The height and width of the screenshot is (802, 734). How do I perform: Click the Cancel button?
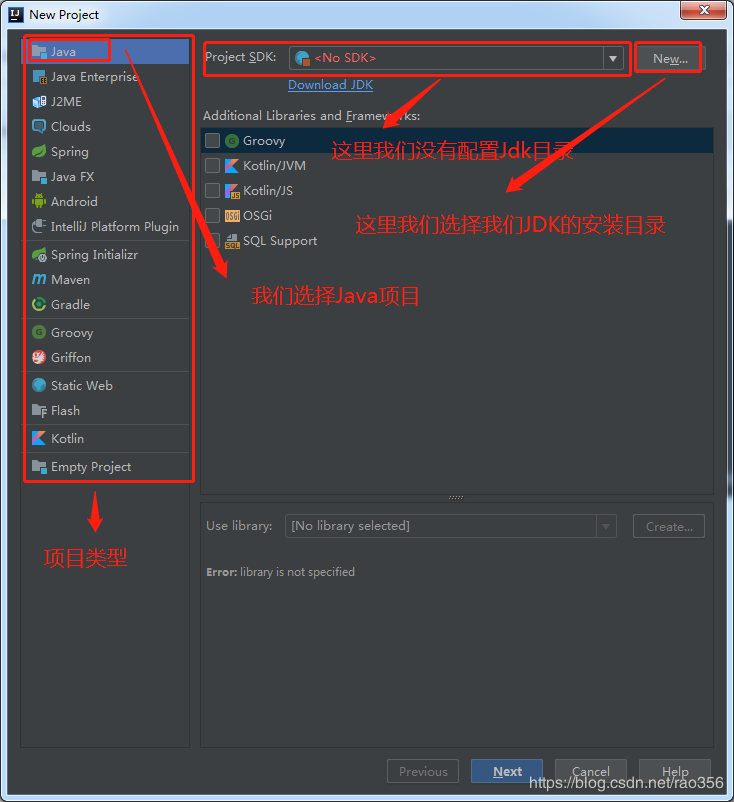point(591,771)
